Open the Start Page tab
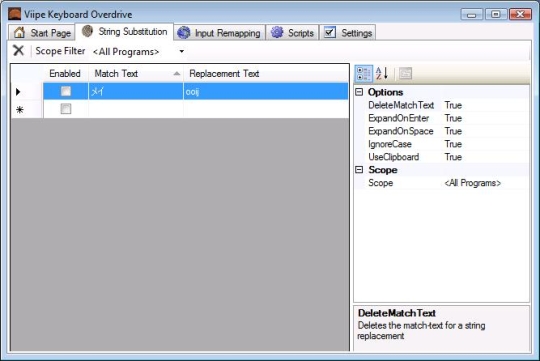This screenshot has width=540, height=361. tap(42, 33)
